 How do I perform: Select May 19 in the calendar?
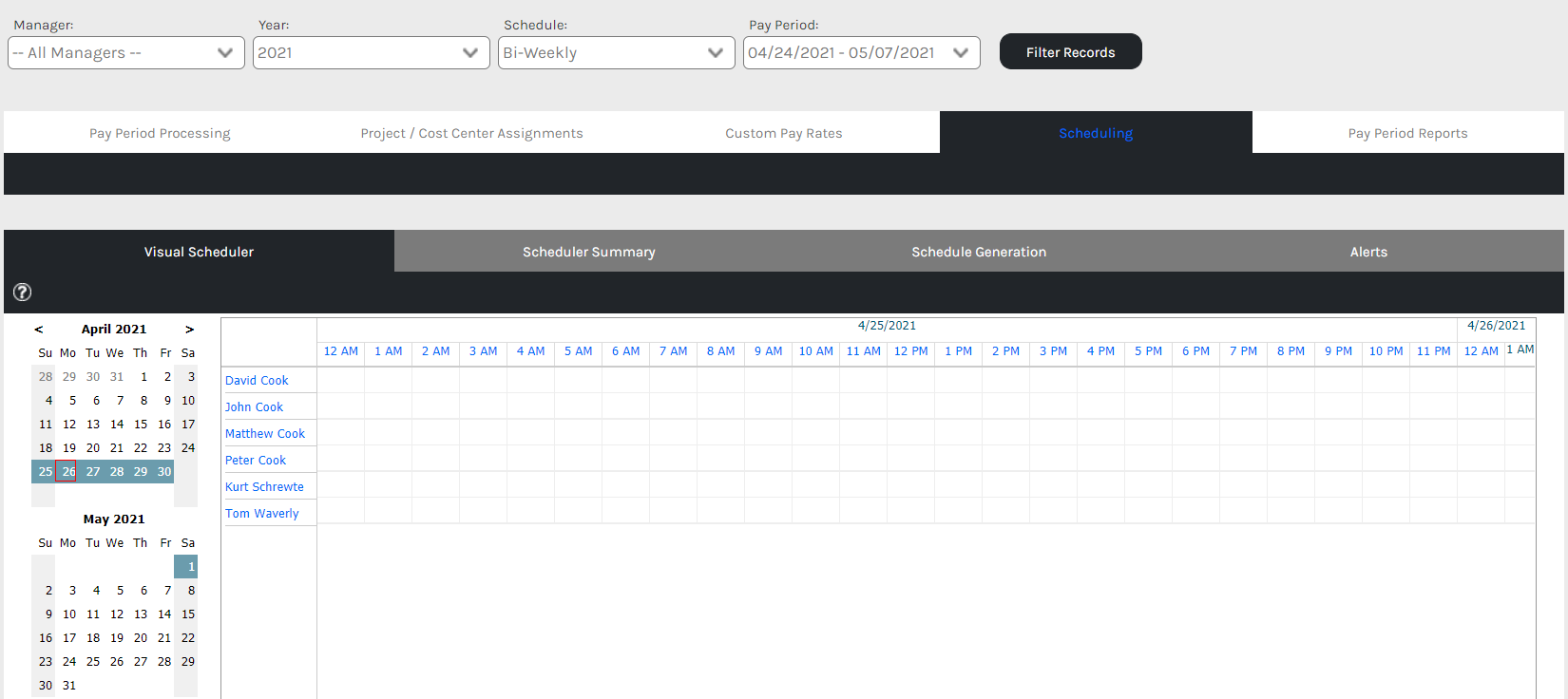click(x=117, y=638)
